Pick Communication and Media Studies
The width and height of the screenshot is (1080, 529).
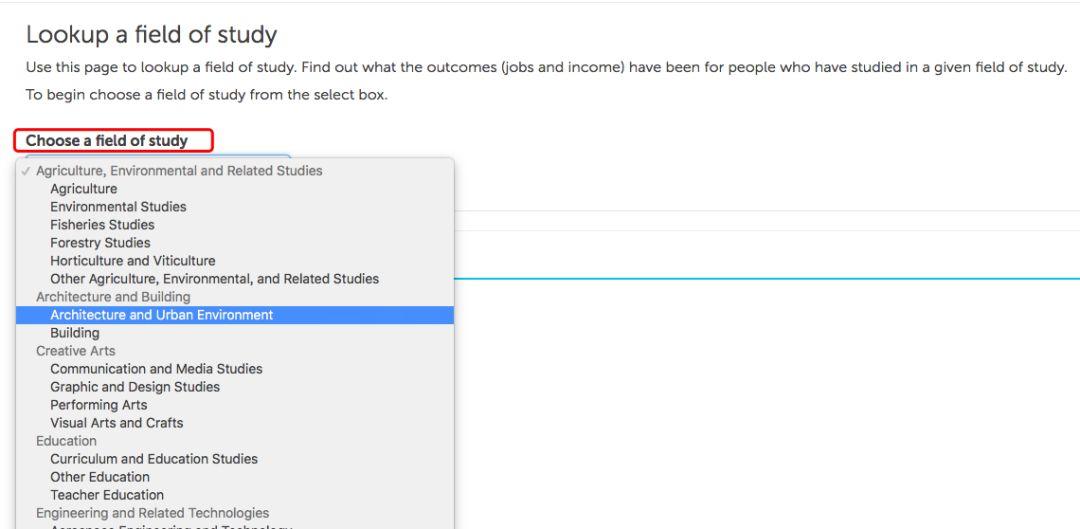(x=156, y=369)
